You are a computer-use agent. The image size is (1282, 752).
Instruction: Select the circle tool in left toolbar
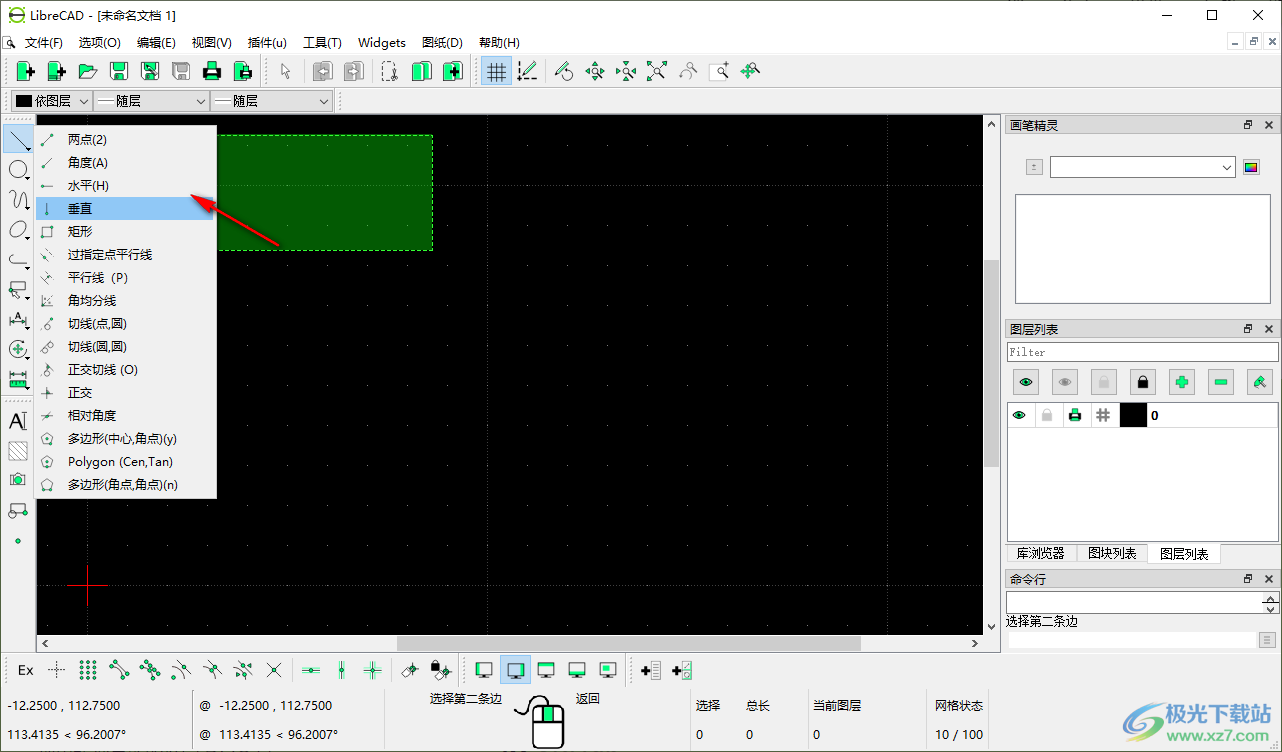tap(18, 169)
